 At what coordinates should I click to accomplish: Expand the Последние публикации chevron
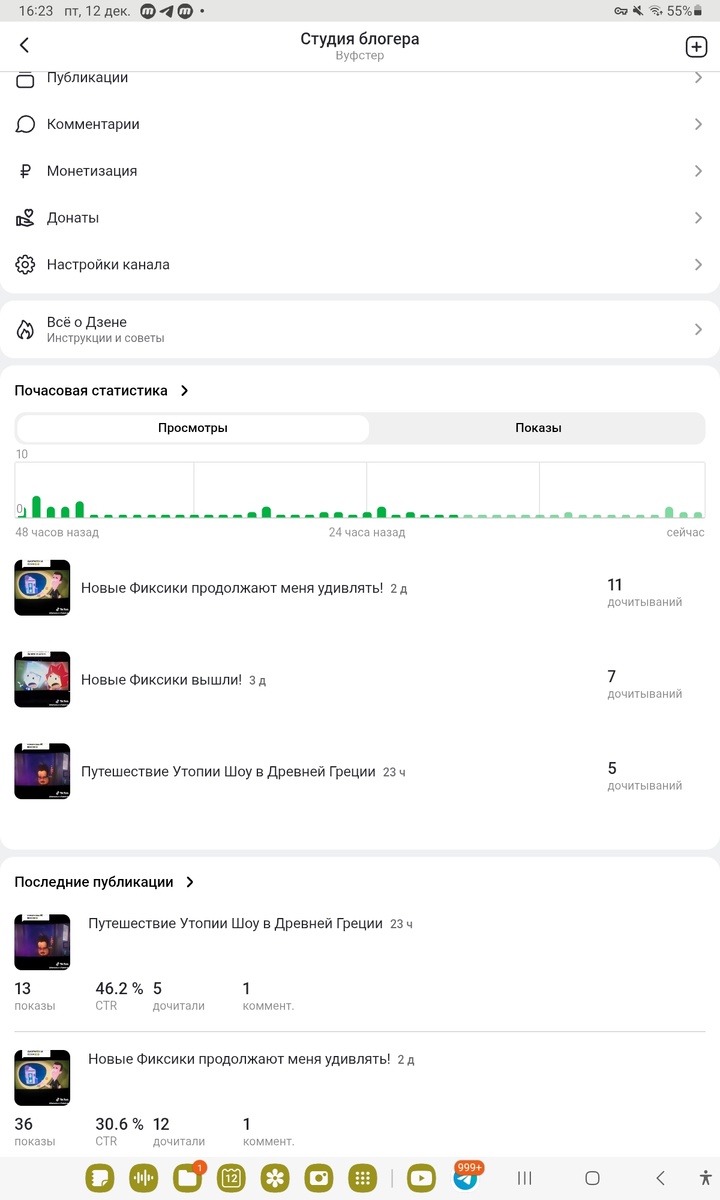190,882
